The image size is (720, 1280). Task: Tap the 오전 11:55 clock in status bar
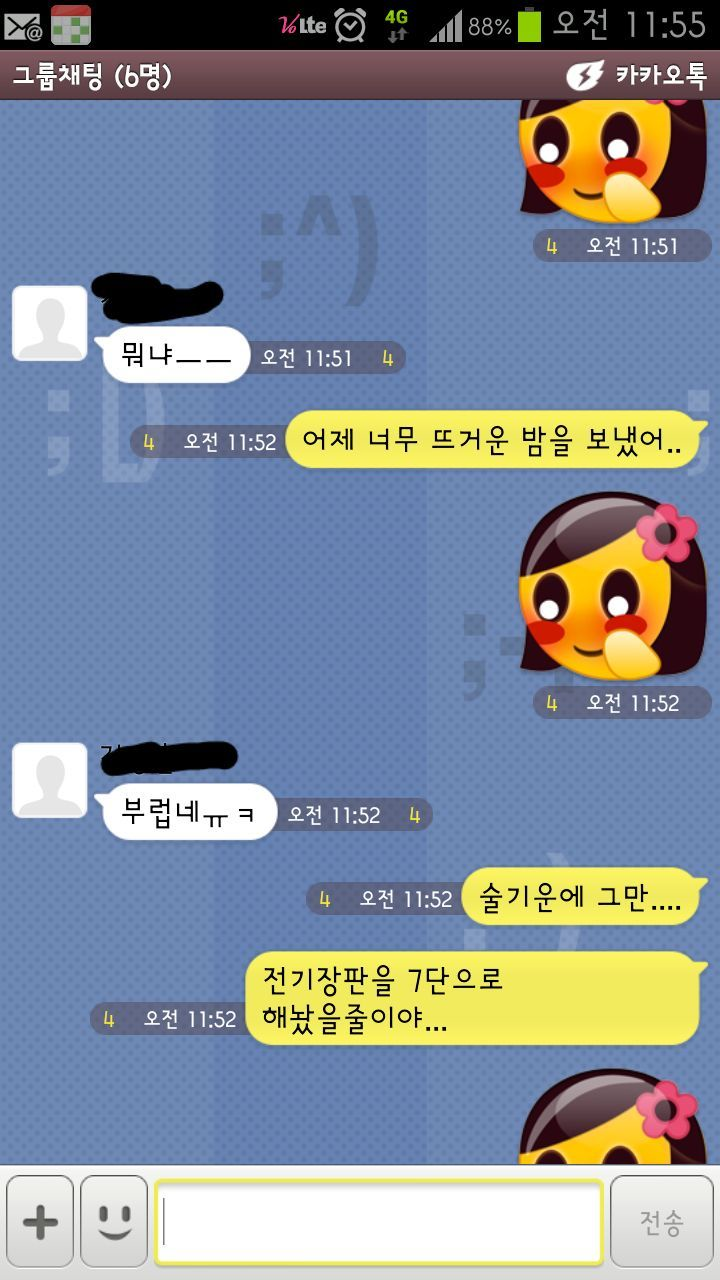[630, 25]
